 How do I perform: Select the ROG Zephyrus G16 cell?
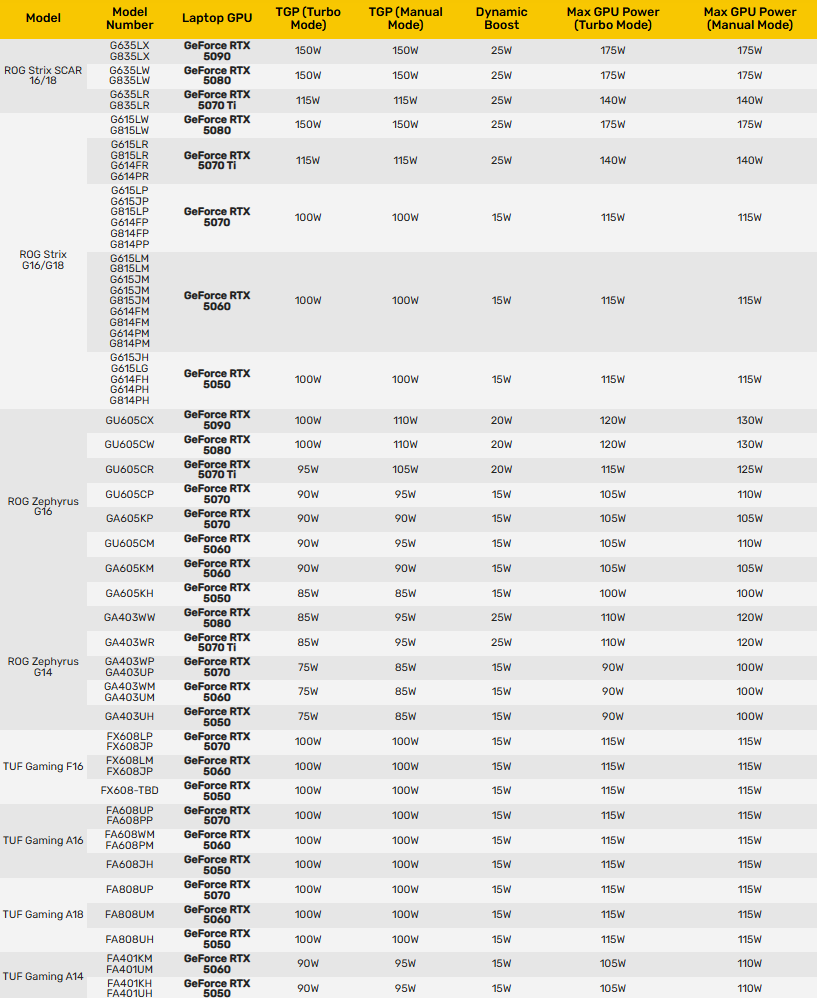pos(43,507)
